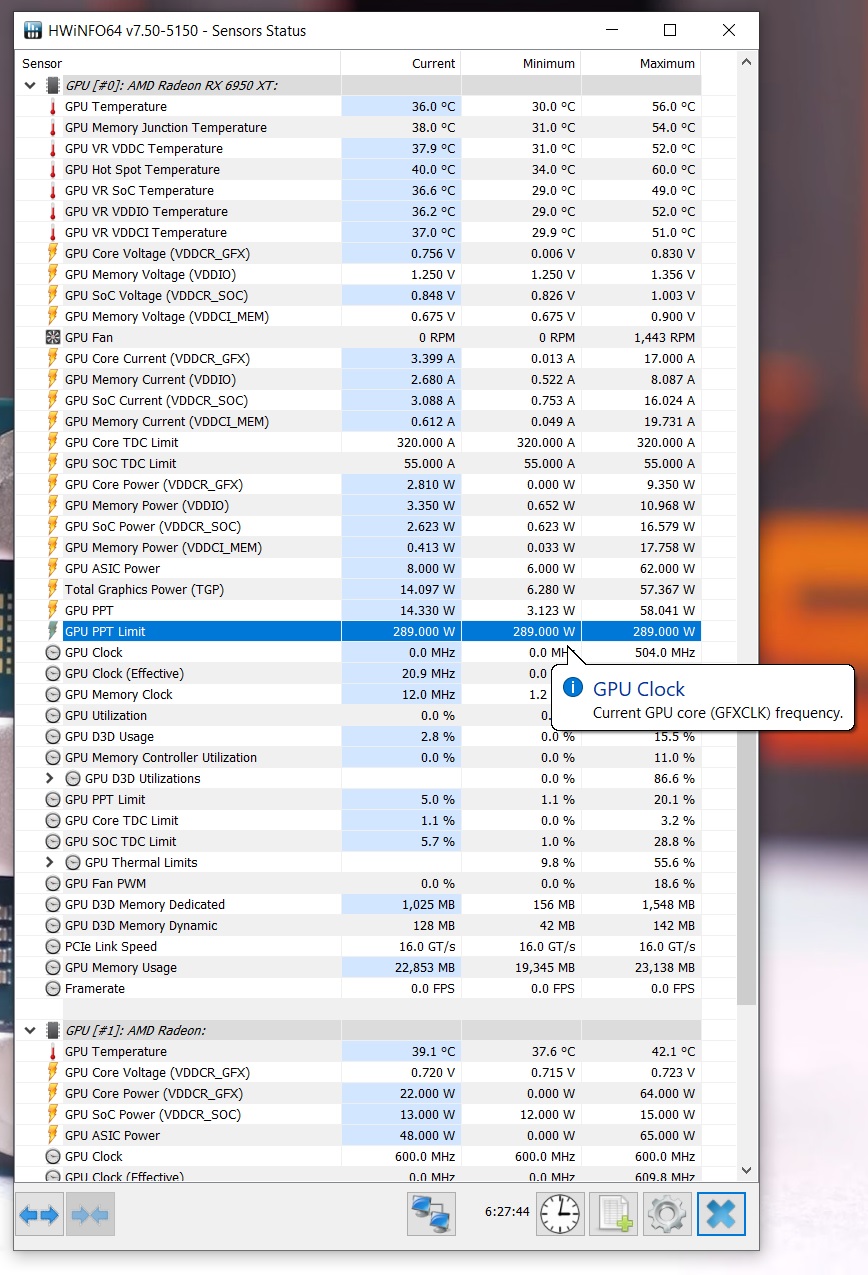Click the vertical scrollbar thumb
The image size is (868, 1275).
(747, 540)
